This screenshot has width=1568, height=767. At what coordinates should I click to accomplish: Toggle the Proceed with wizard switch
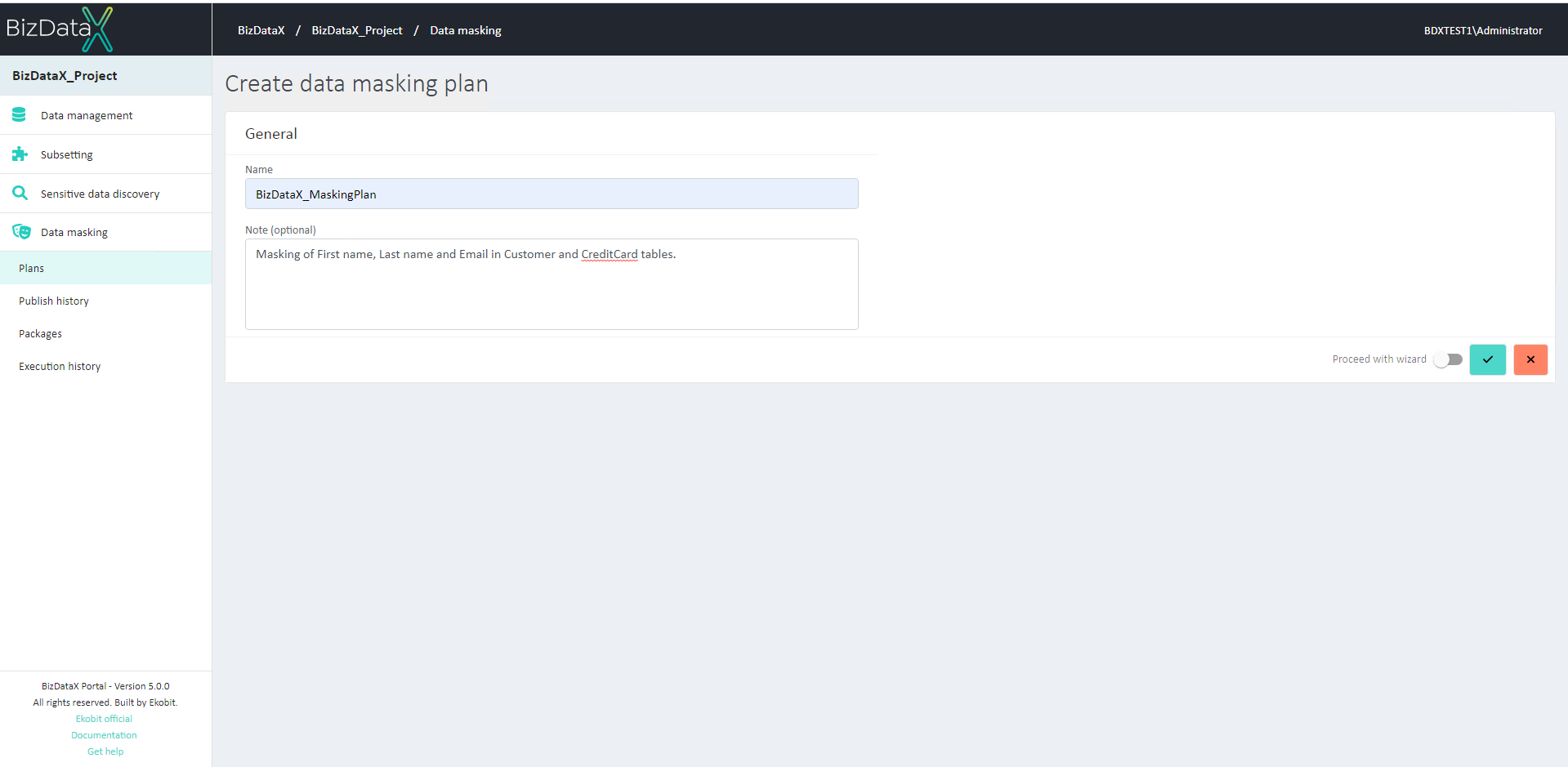coord(1448,359)
